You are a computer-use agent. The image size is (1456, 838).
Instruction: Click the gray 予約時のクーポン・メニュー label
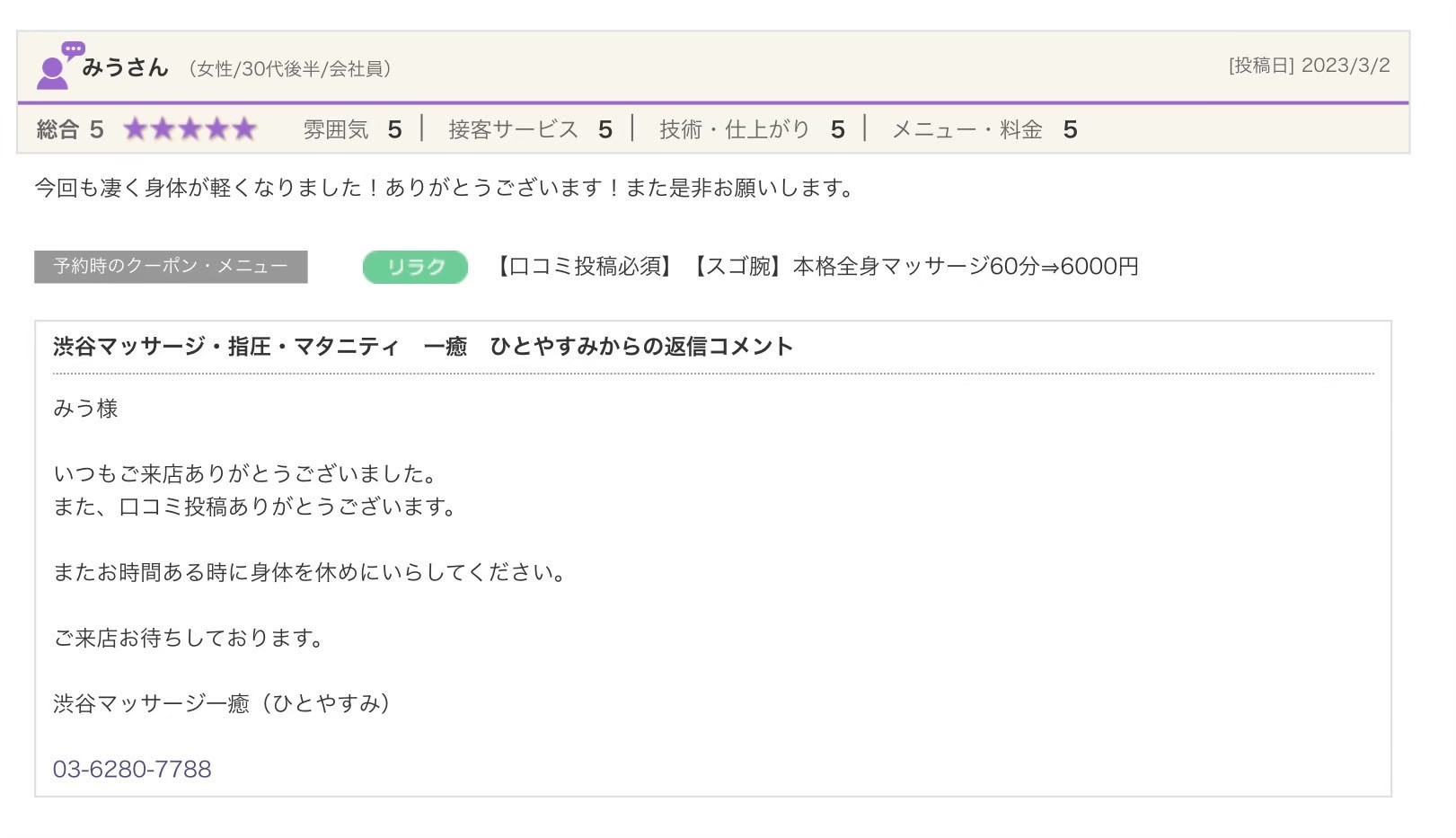pyautogui.click(x=171, y=267)
